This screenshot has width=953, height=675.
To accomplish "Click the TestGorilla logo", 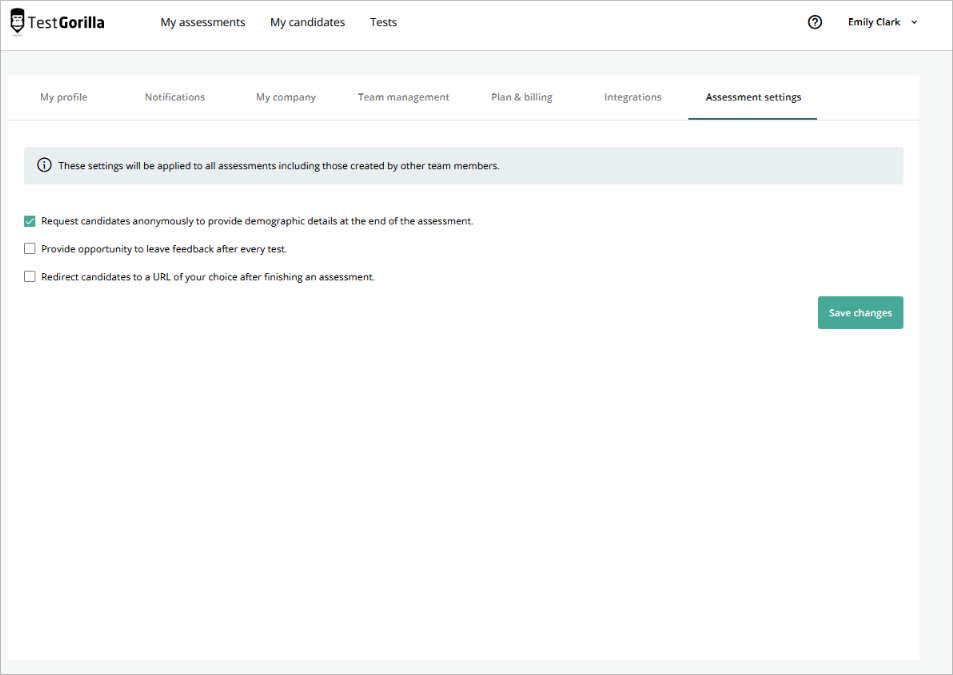I will [58, 22].
